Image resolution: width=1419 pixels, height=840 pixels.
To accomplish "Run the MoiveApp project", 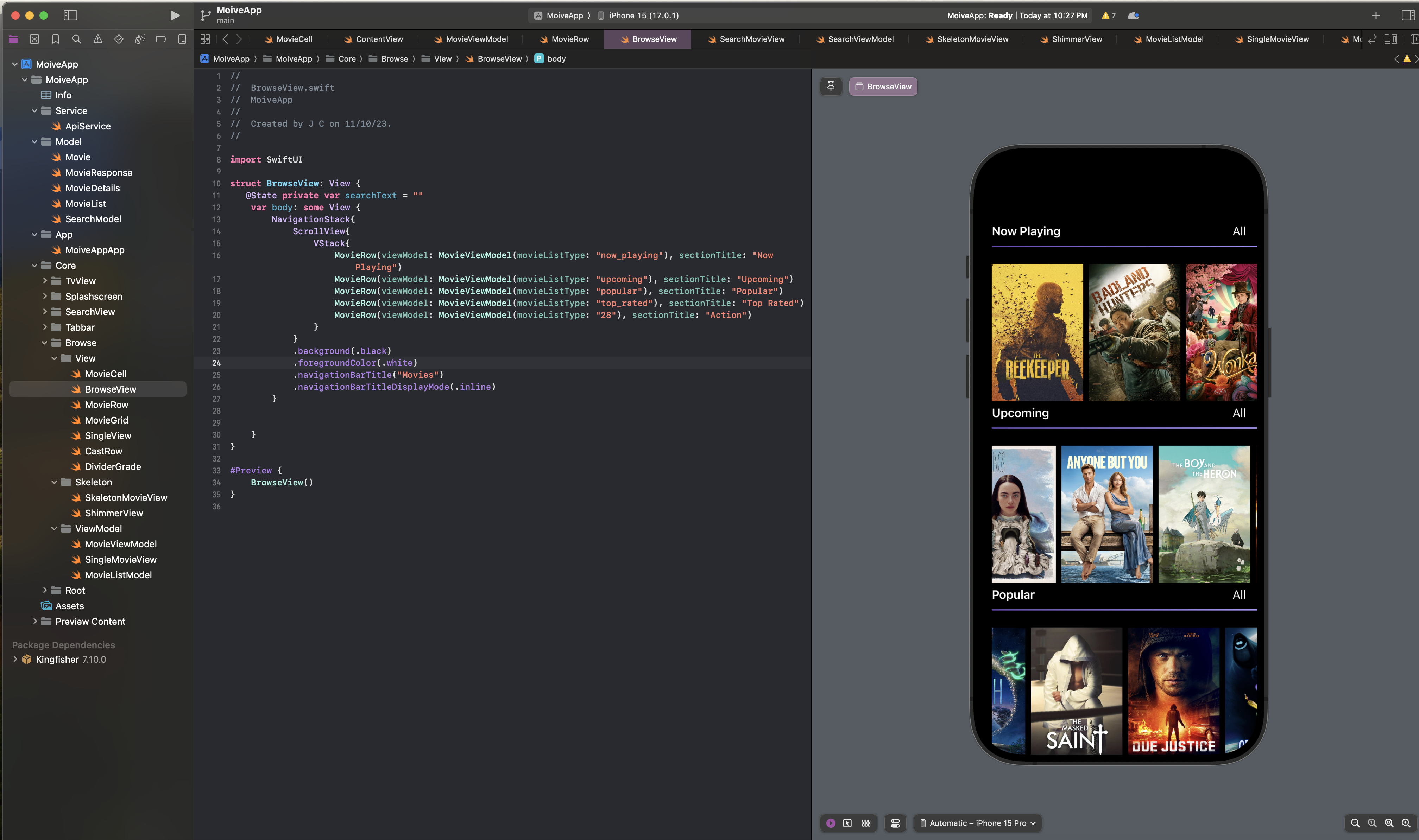I will (x=175, y=15).
